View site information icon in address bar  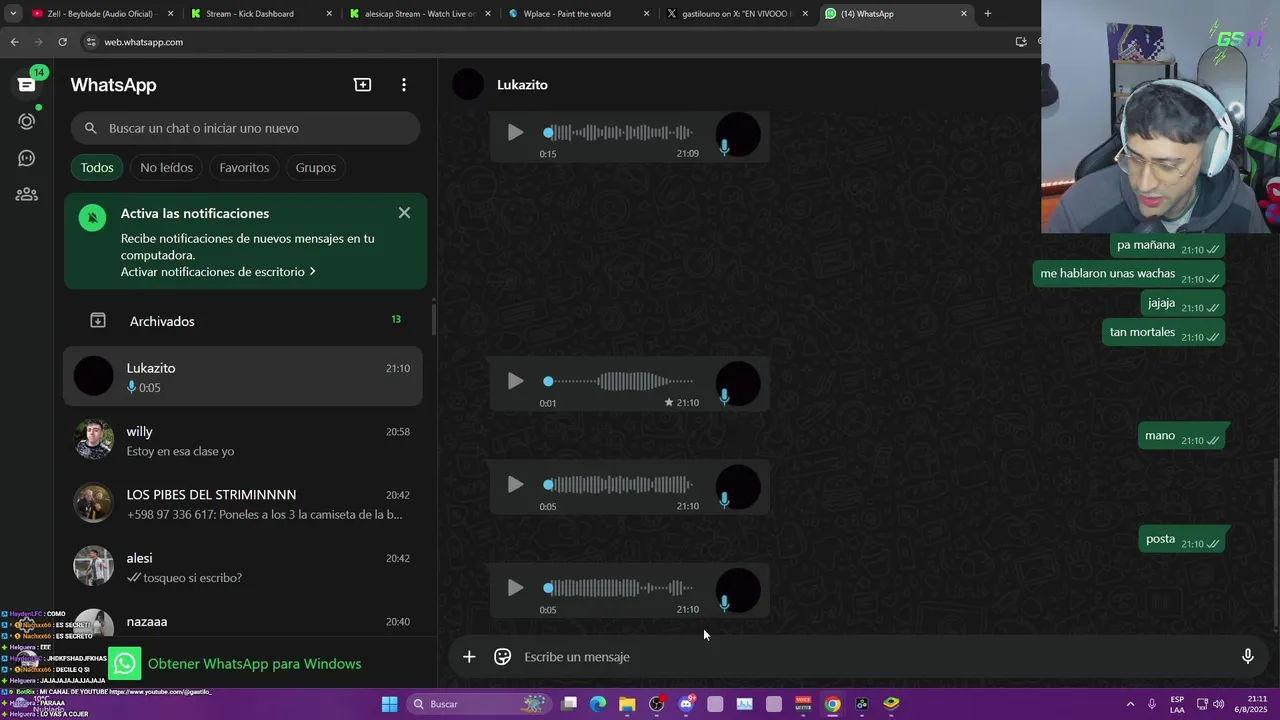point(91,42)
